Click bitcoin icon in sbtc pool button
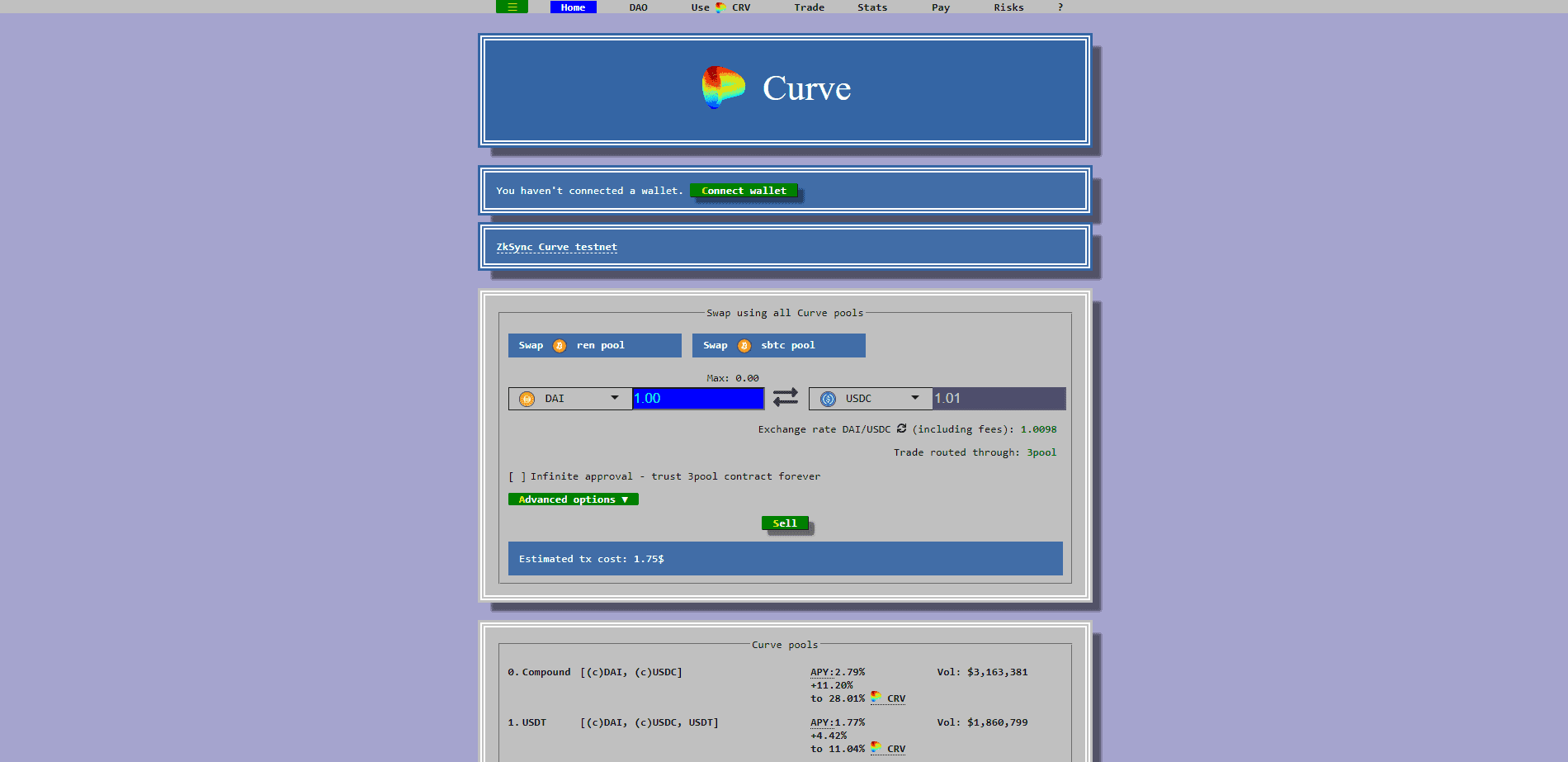 744,346
